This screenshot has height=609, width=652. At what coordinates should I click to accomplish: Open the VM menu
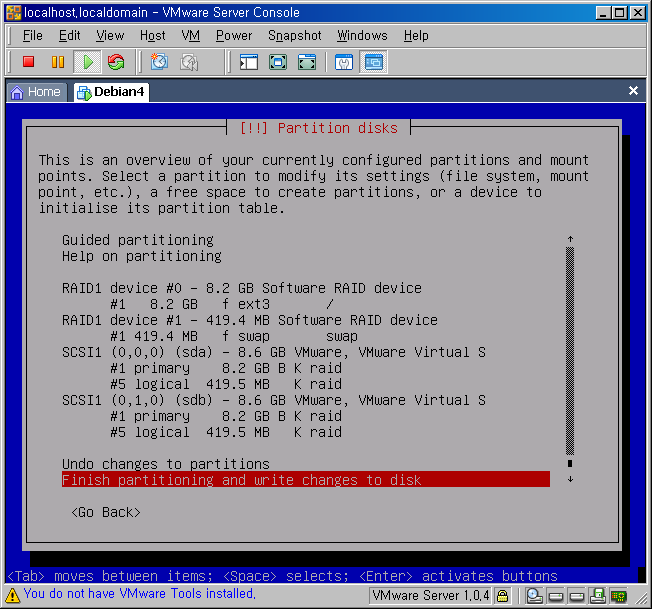[x=190, y=35]
